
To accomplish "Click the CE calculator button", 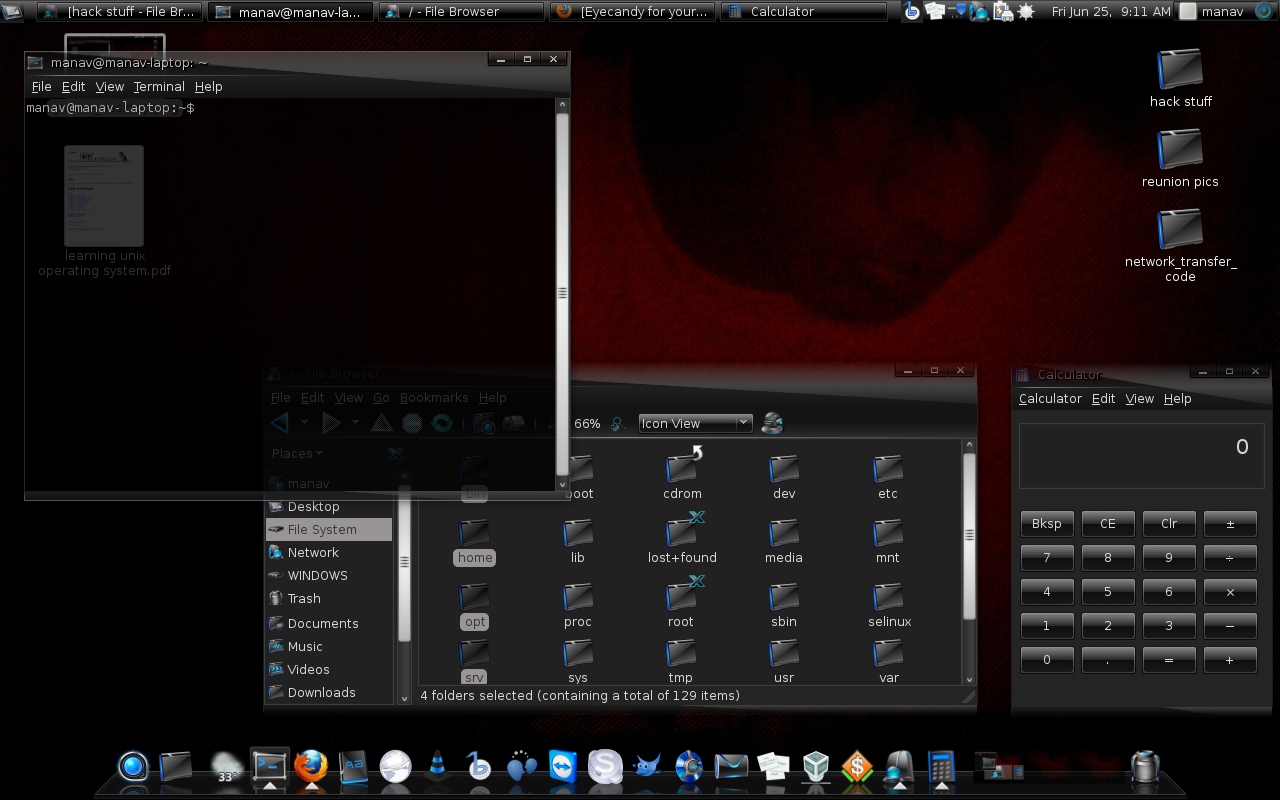I will pyautogui.click(x=1108, y=524).
